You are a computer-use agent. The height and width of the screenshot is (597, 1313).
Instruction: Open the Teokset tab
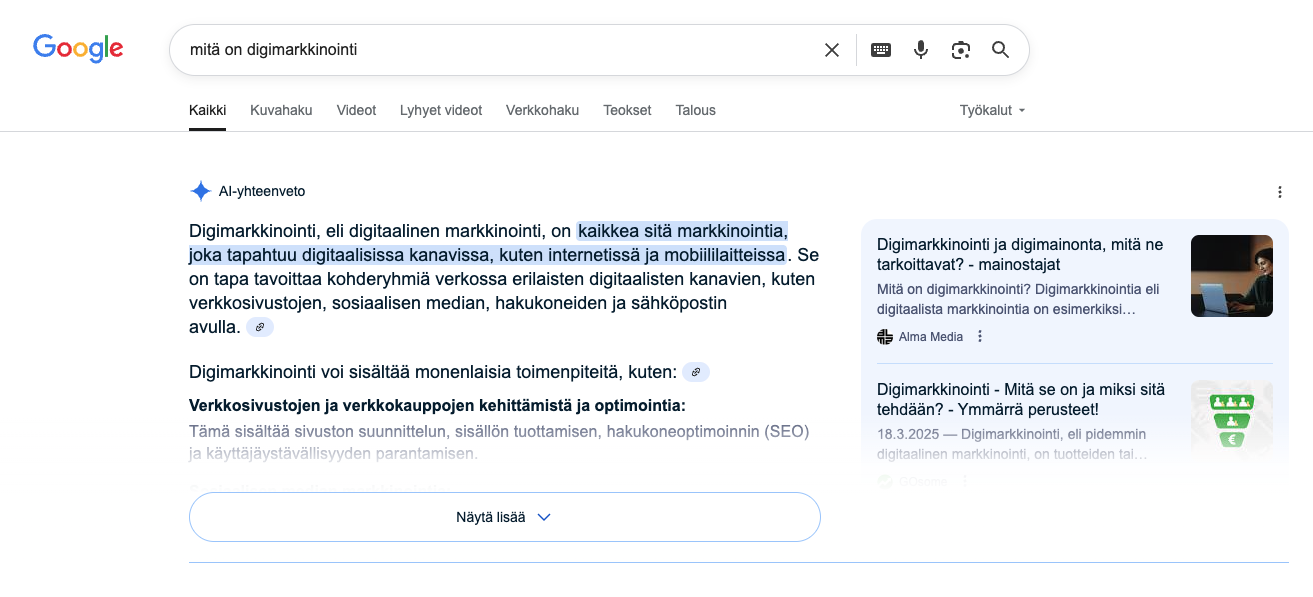627,111
